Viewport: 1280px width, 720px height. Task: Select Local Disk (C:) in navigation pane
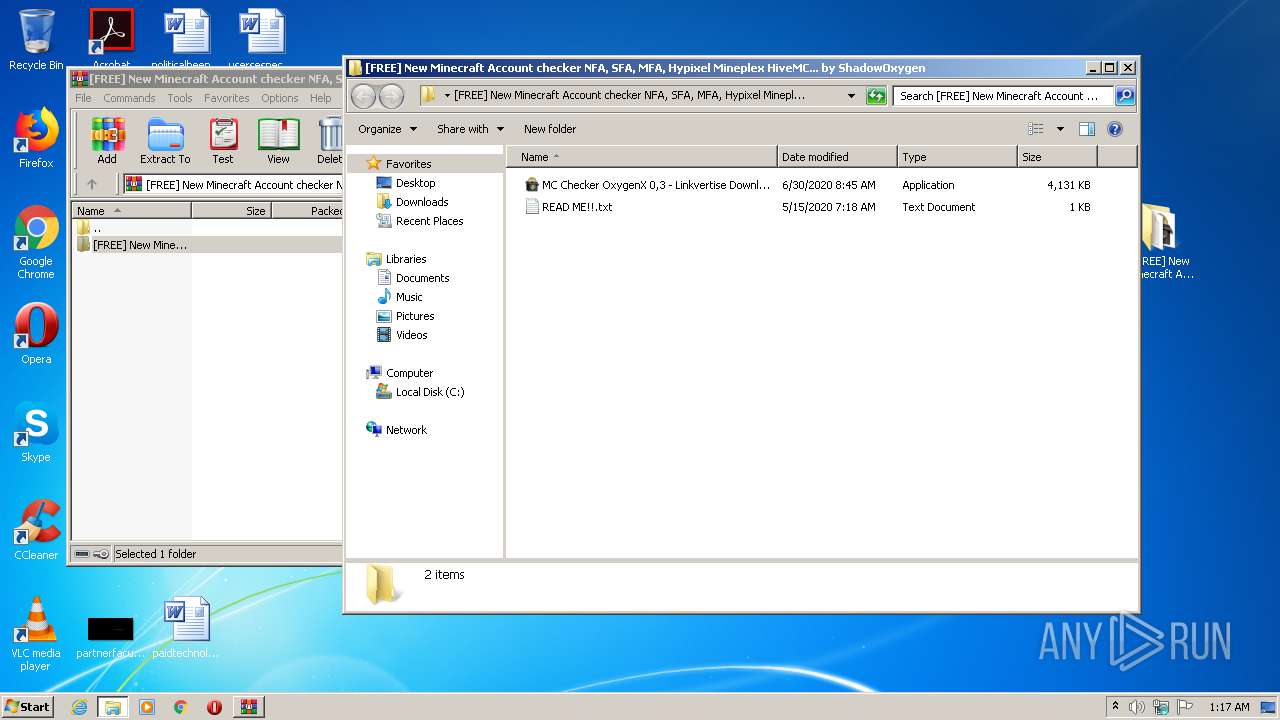pyautogui.click(x=429, y=392)
